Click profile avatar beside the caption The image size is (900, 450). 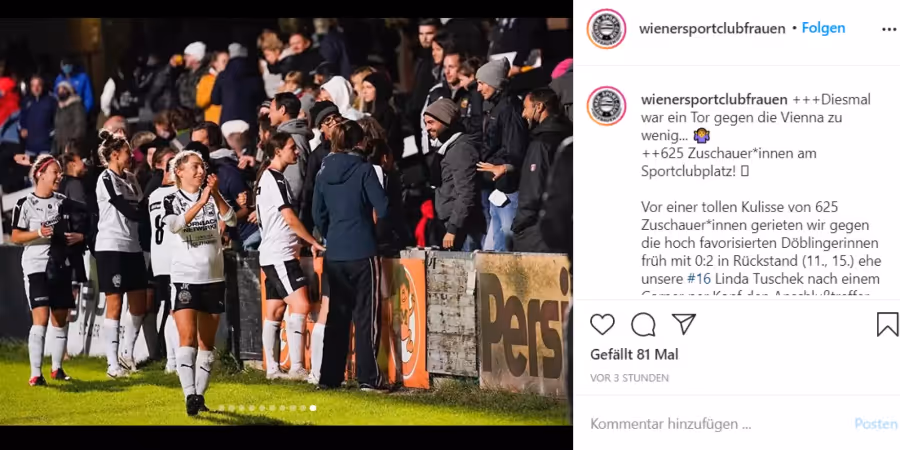point(606,106)
